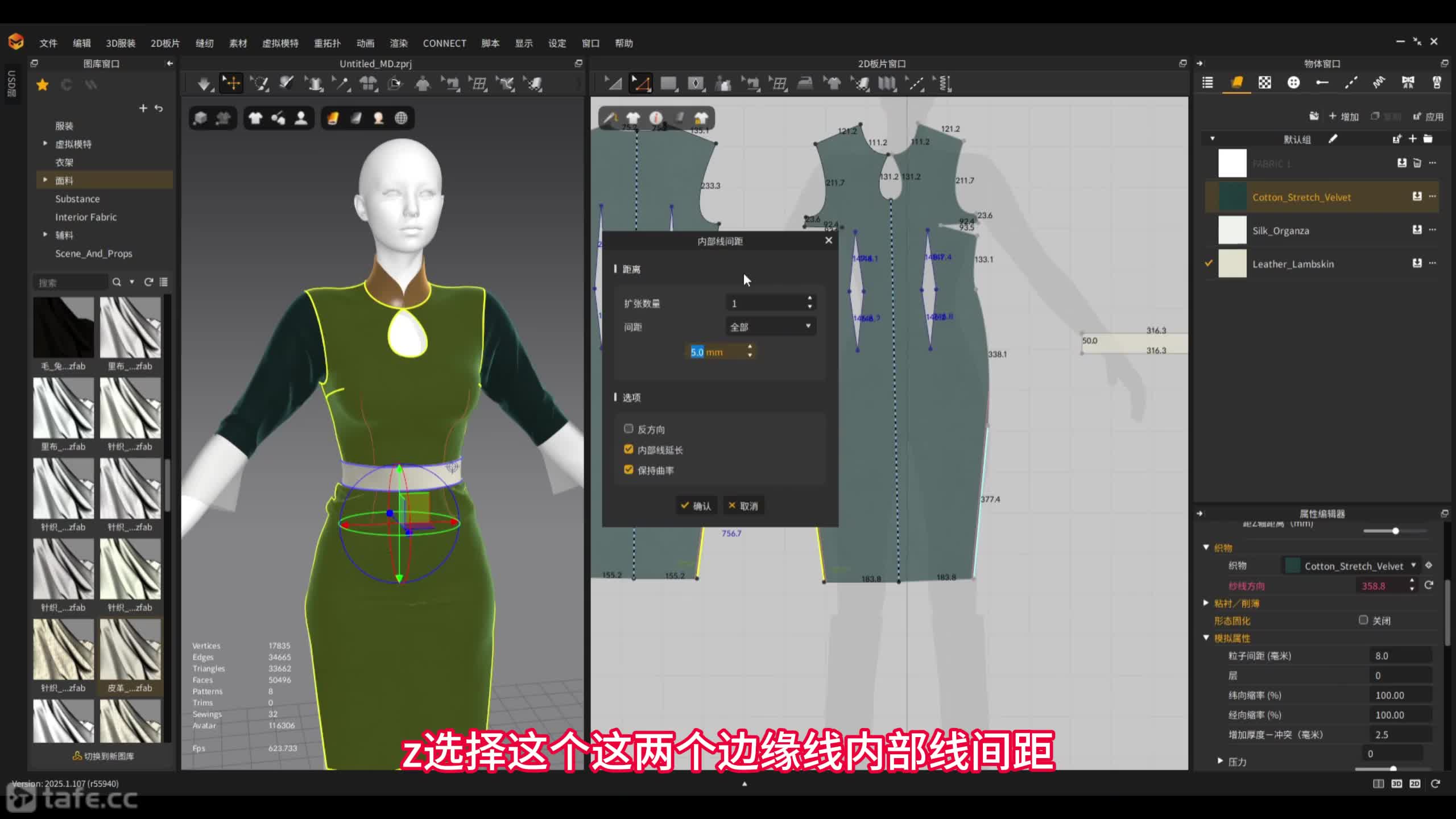Click the checkerboard texture icon in object window

(x=1264, y=83)
